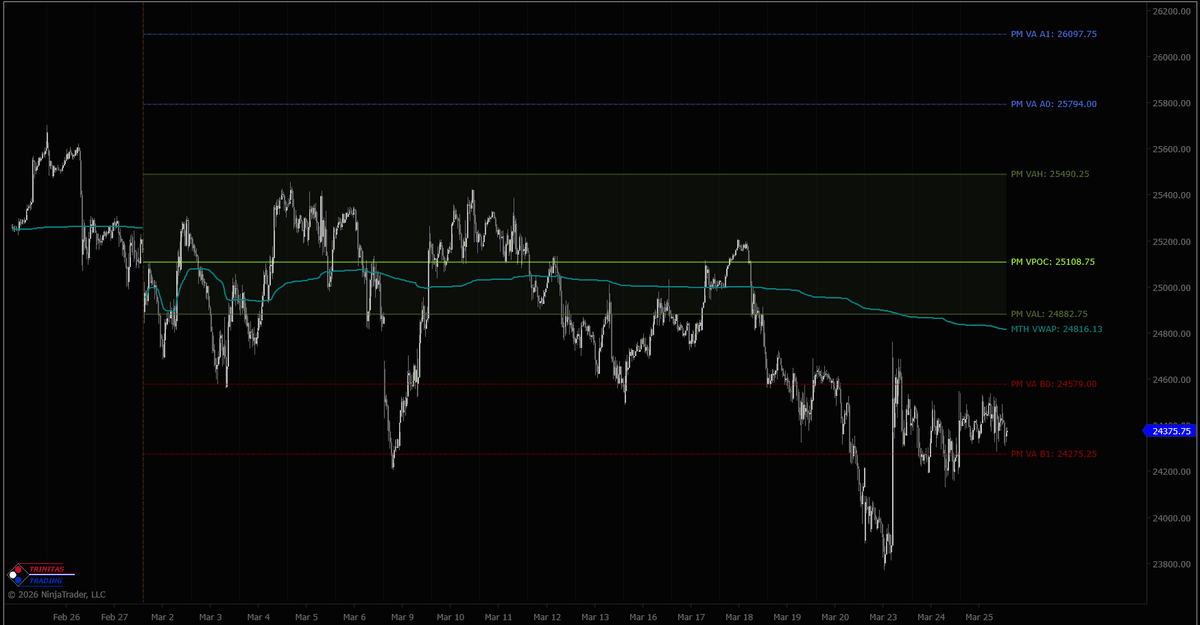This screenshot has height=625, width=1200.
Task: Click the Mar 11 date label
Action: [499, 618]
